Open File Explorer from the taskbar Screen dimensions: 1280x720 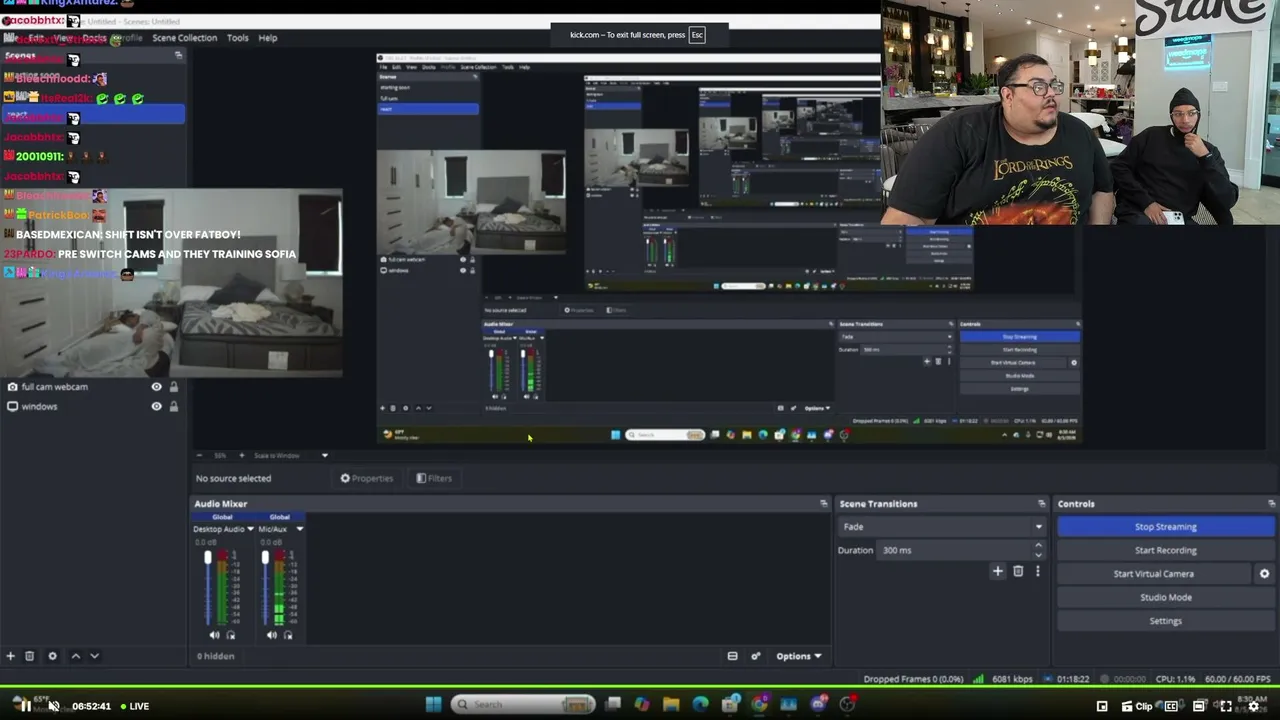tap(671, 705)
